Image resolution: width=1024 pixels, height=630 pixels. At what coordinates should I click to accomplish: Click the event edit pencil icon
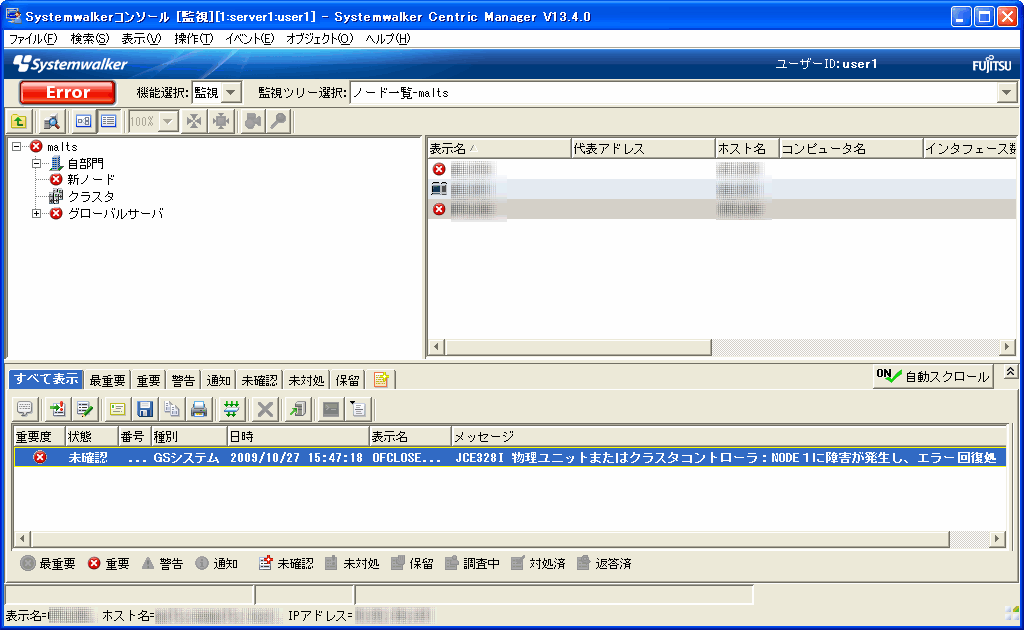84,409
